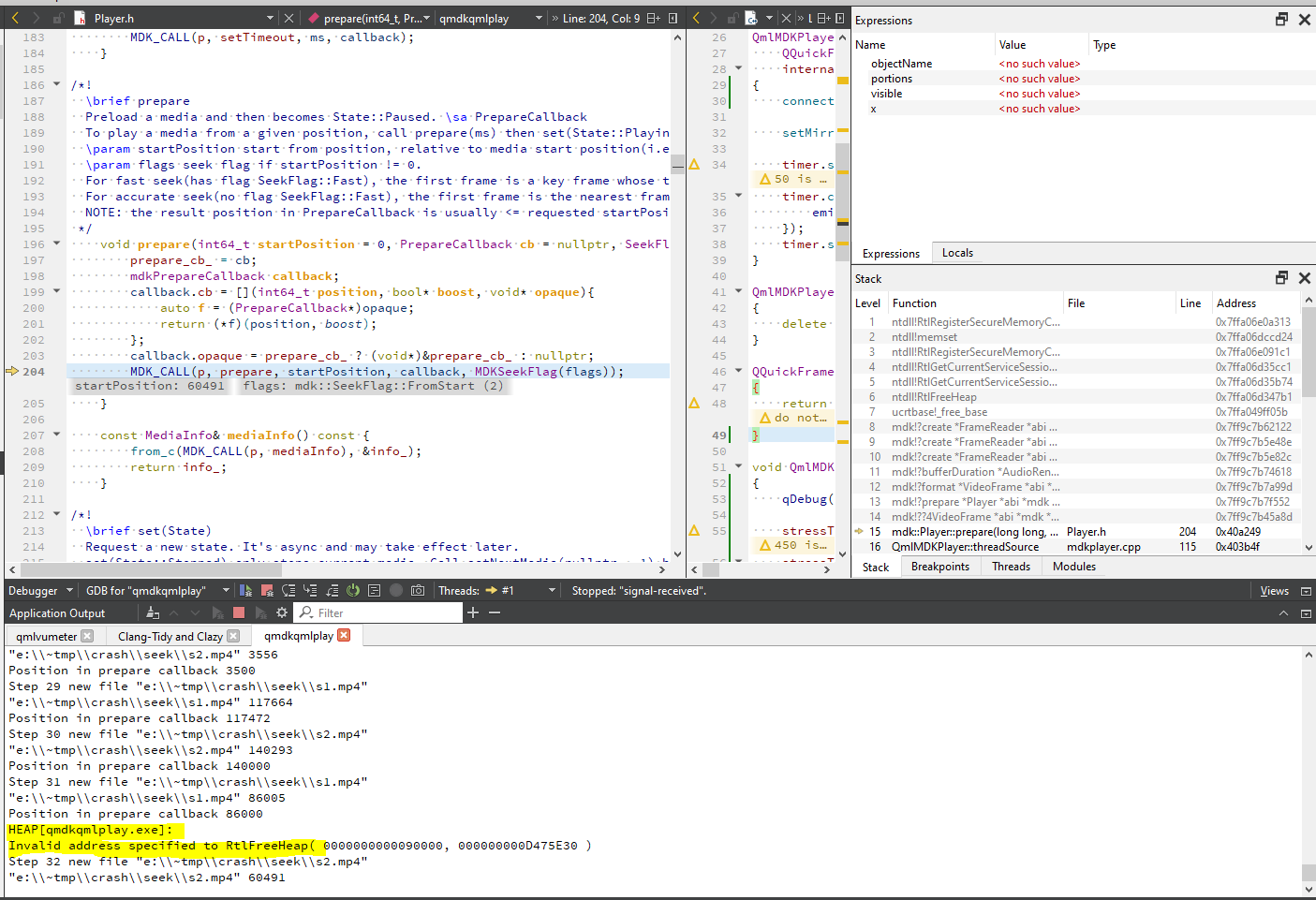Viewport: 1316px width, 900px height.
Task: Collapse the code fold at line 196
Action: [56, 243]
